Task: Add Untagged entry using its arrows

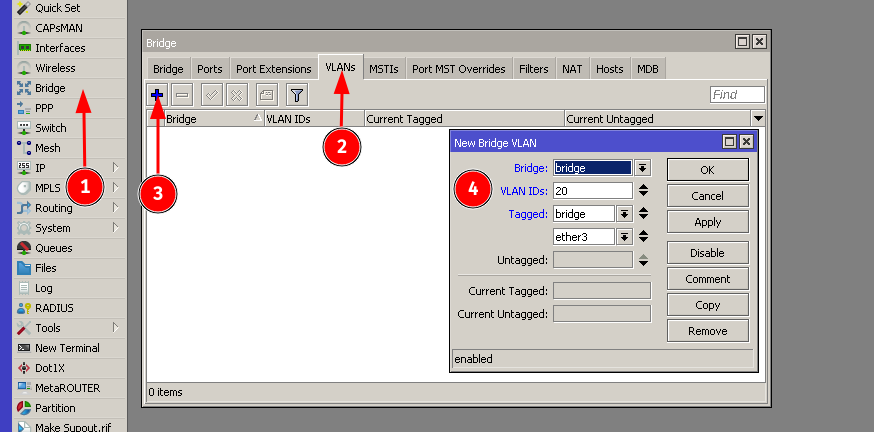Action: [x=644, y=260]
